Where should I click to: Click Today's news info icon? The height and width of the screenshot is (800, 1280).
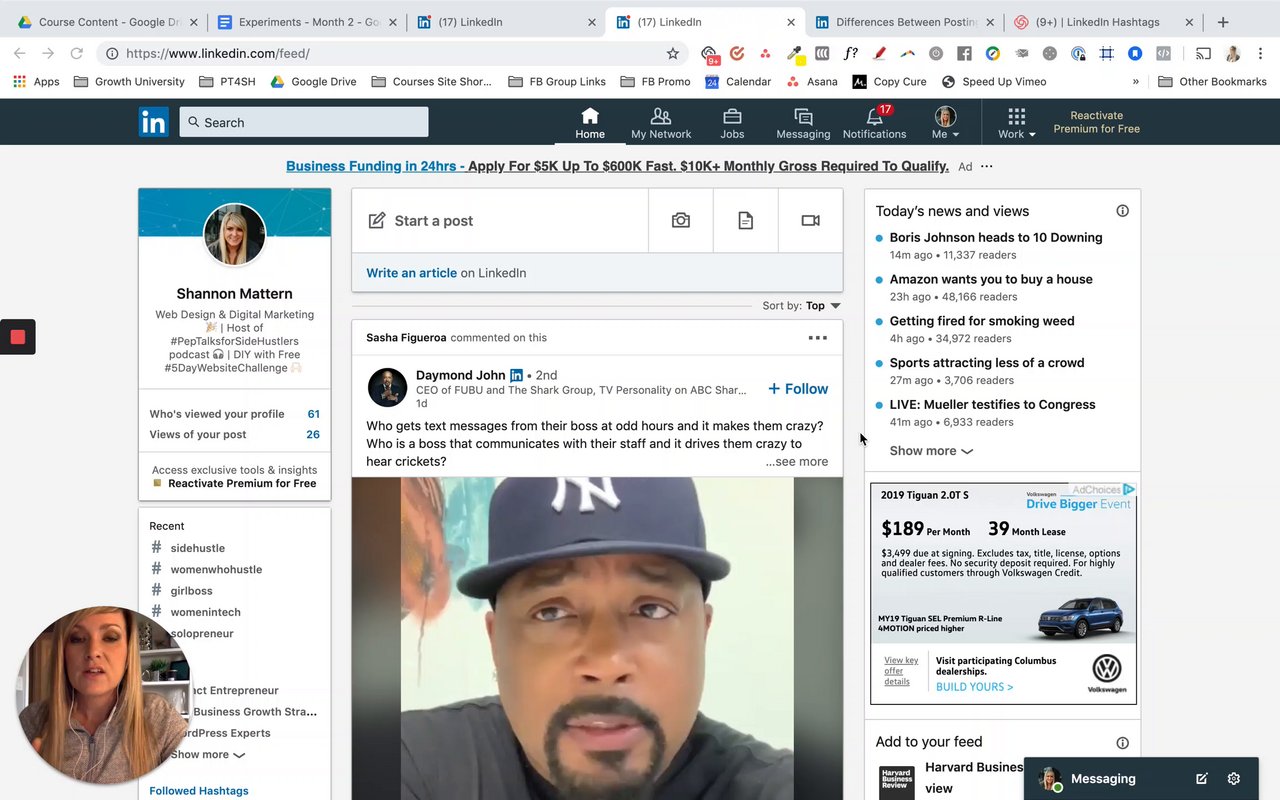(1122, 211)
